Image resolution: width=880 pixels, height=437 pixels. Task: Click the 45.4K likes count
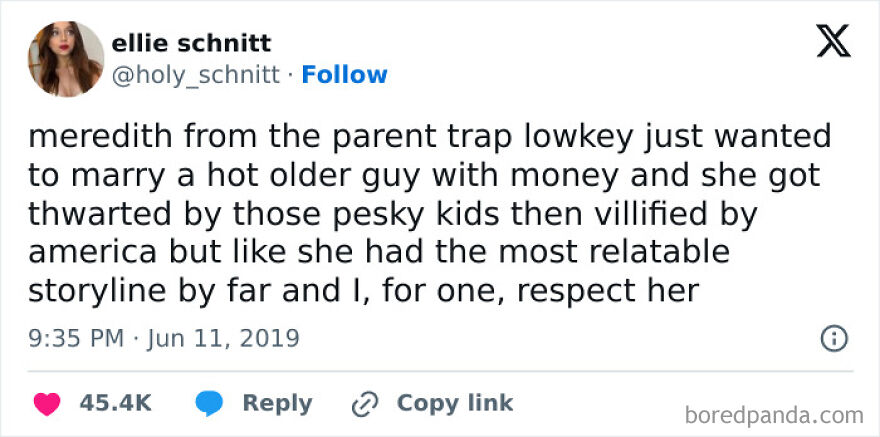click(x=115, y=403)
